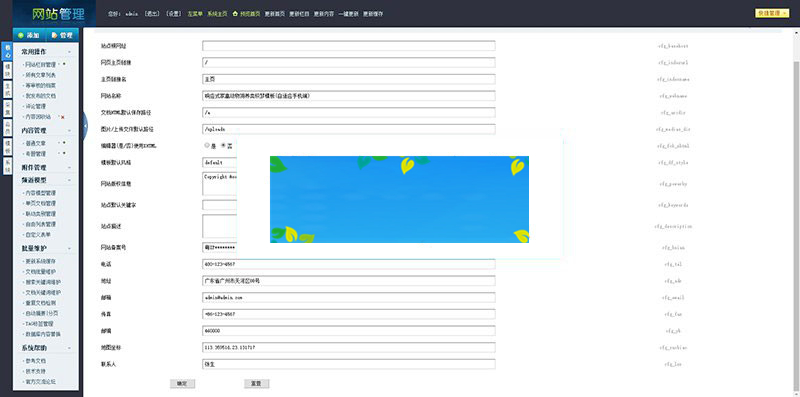This screenshot has width=800, height=397.
Task: Click the small icon beside 网站栏目管理
Action: pos(64,64)
